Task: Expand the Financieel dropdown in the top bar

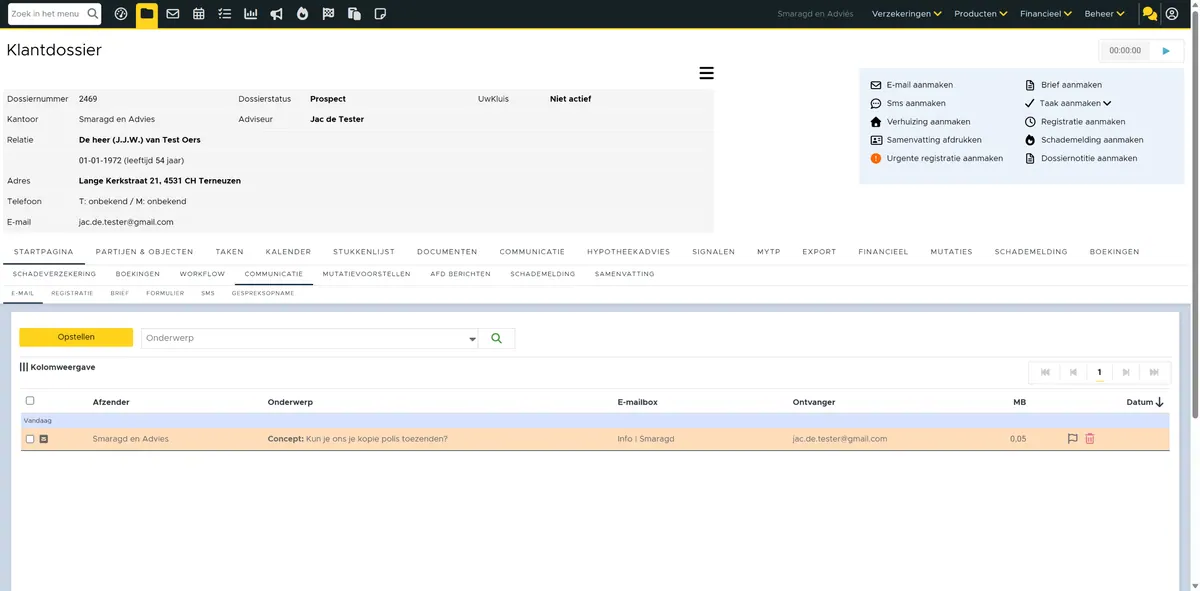Action: [1046, 14]
